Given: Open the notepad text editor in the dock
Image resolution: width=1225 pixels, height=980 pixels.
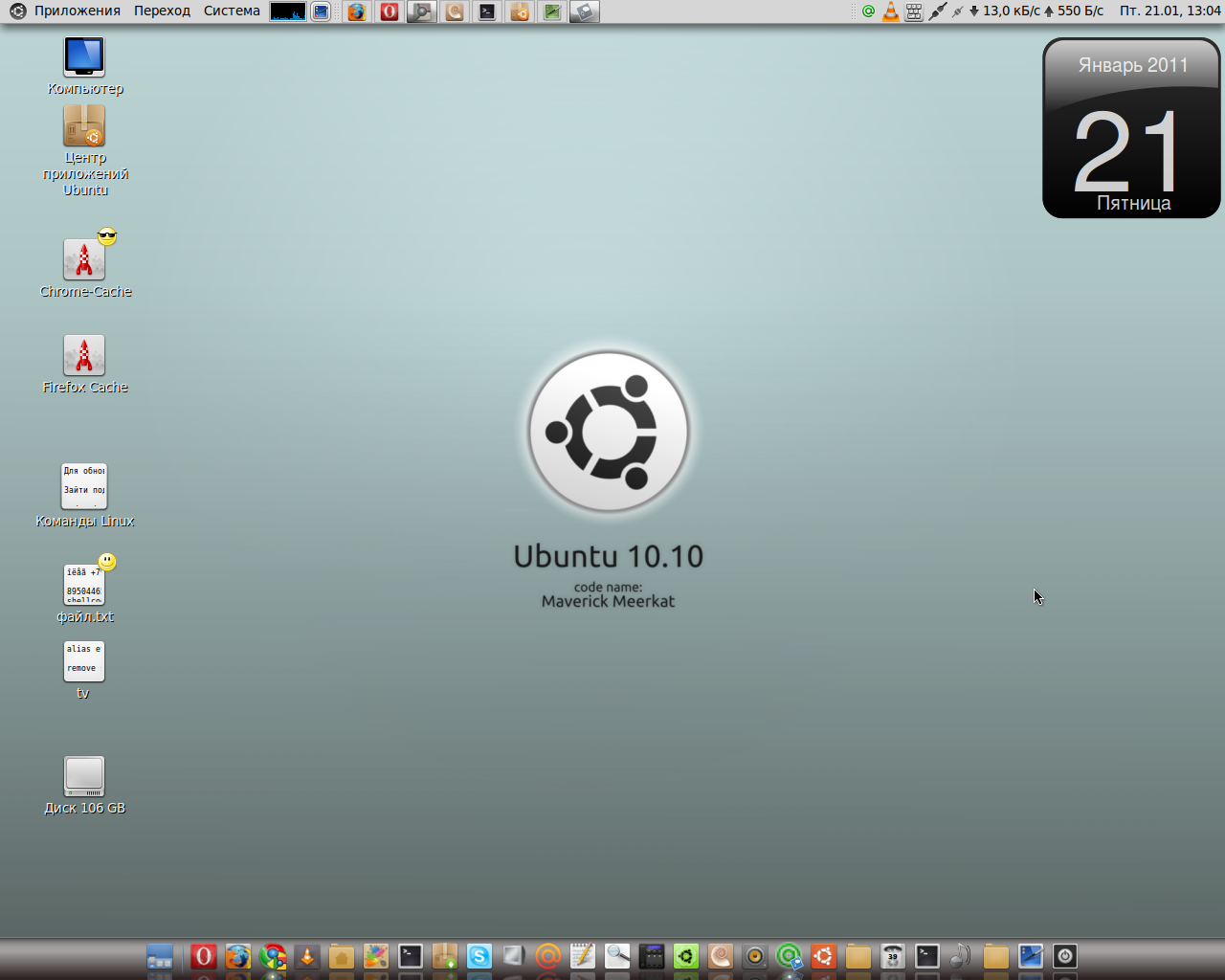Looking at the screenshot, I should (583, 956).
